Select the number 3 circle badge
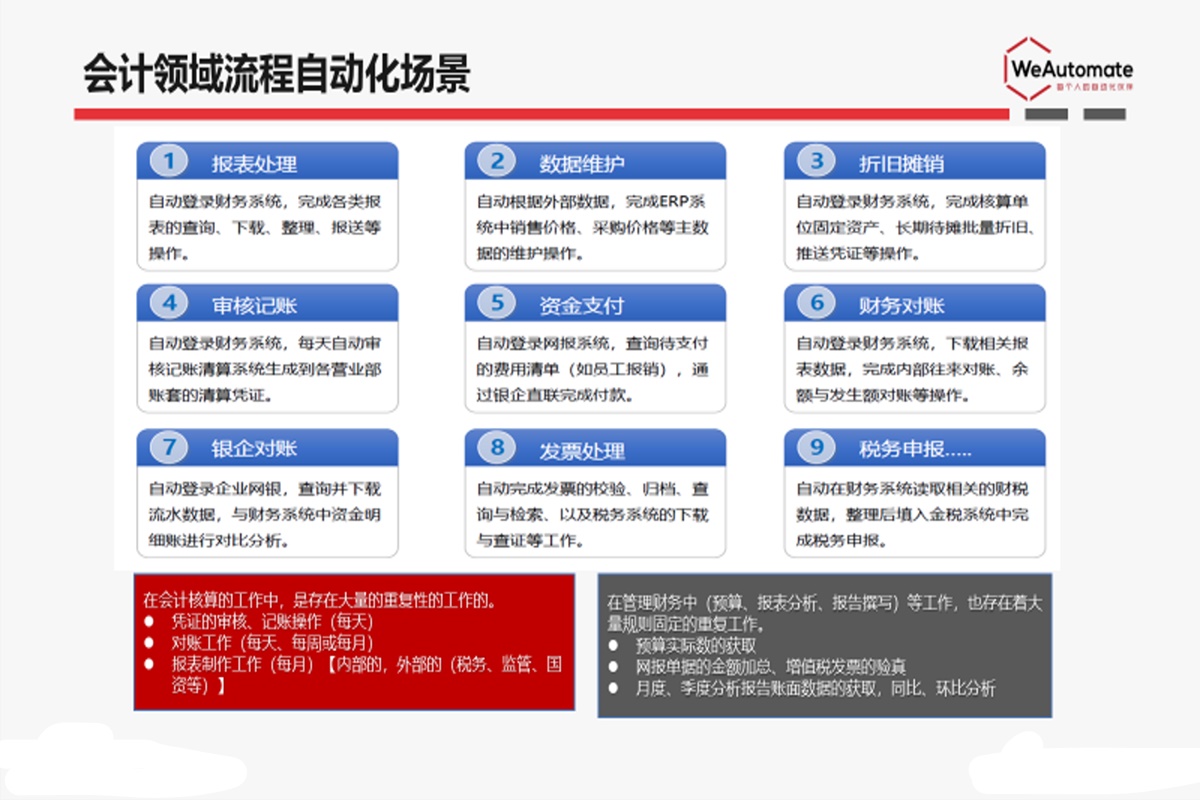The width and height of the screenshot is (1200, 800). click(x=817, y=161)
